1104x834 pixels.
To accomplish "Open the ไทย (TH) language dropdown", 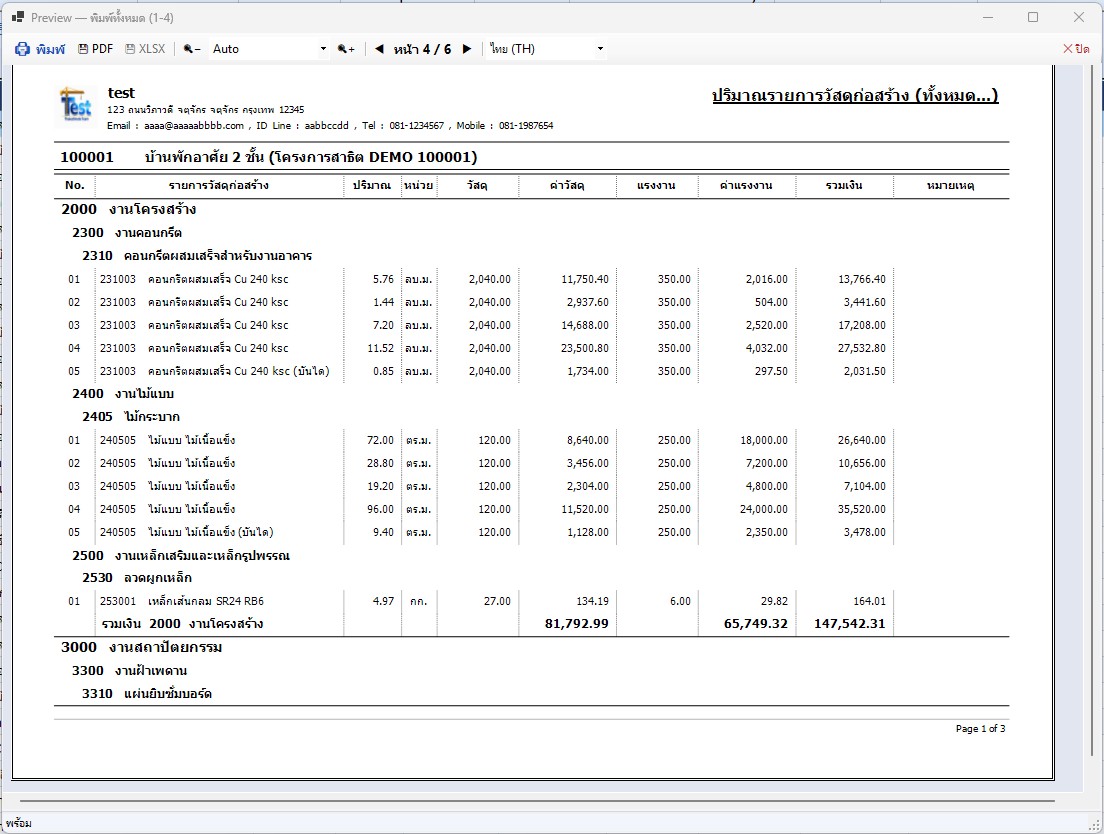I will [x=546, y=49].
